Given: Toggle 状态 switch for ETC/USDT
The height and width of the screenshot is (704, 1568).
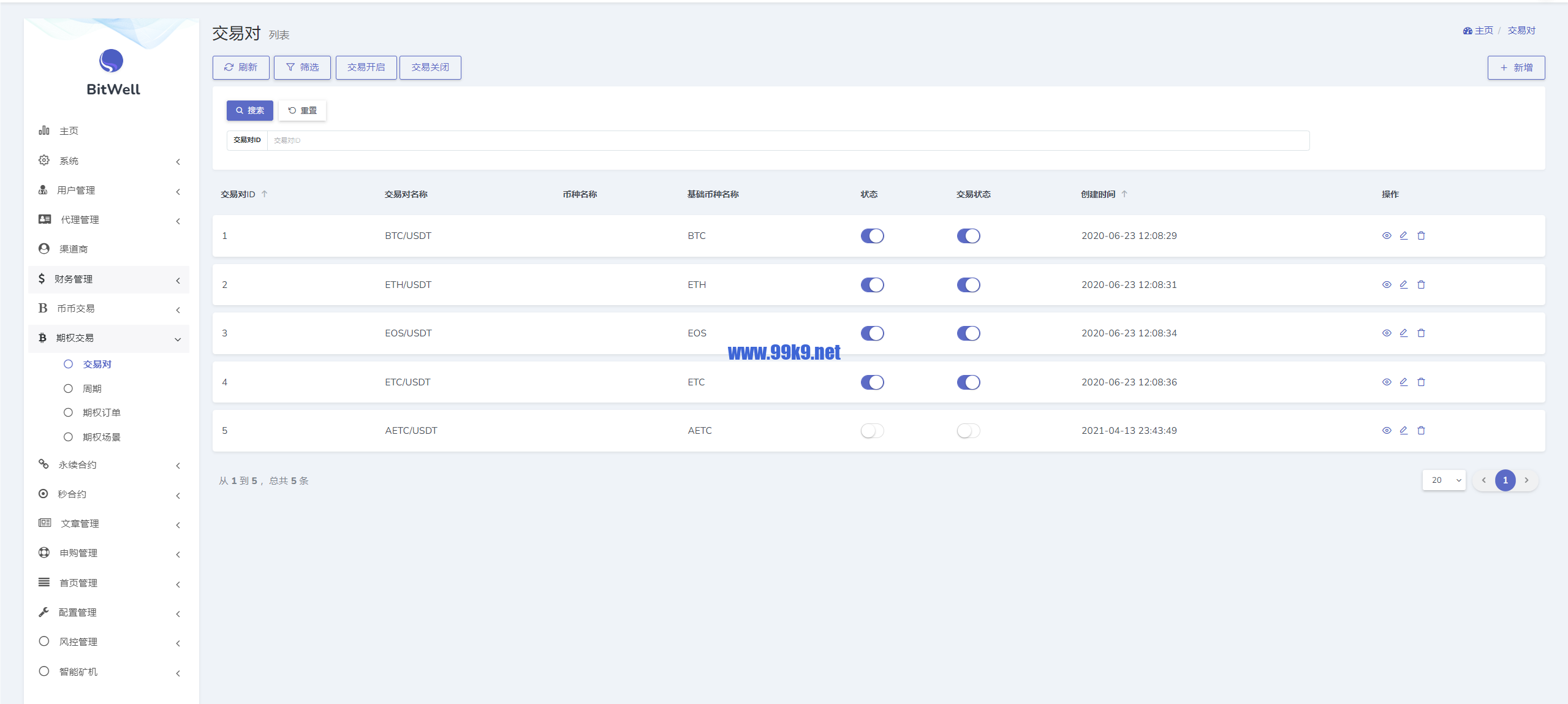Looking at the screenshot, I should (x=872, y=382).
